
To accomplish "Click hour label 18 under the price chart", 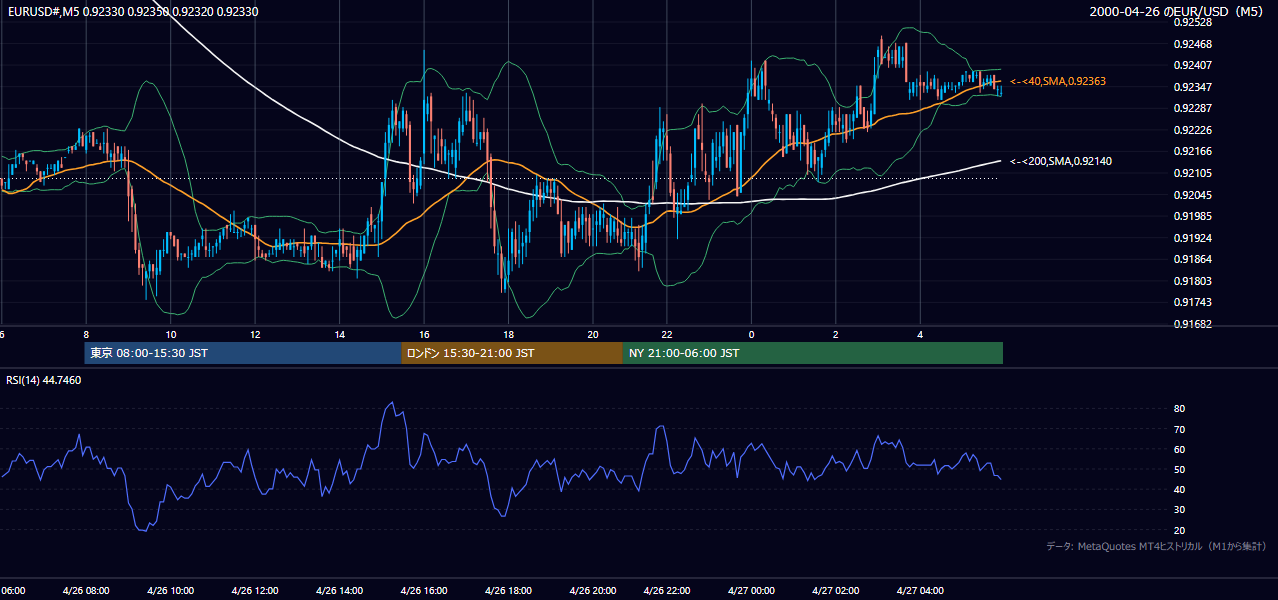I will click(509, 334).
